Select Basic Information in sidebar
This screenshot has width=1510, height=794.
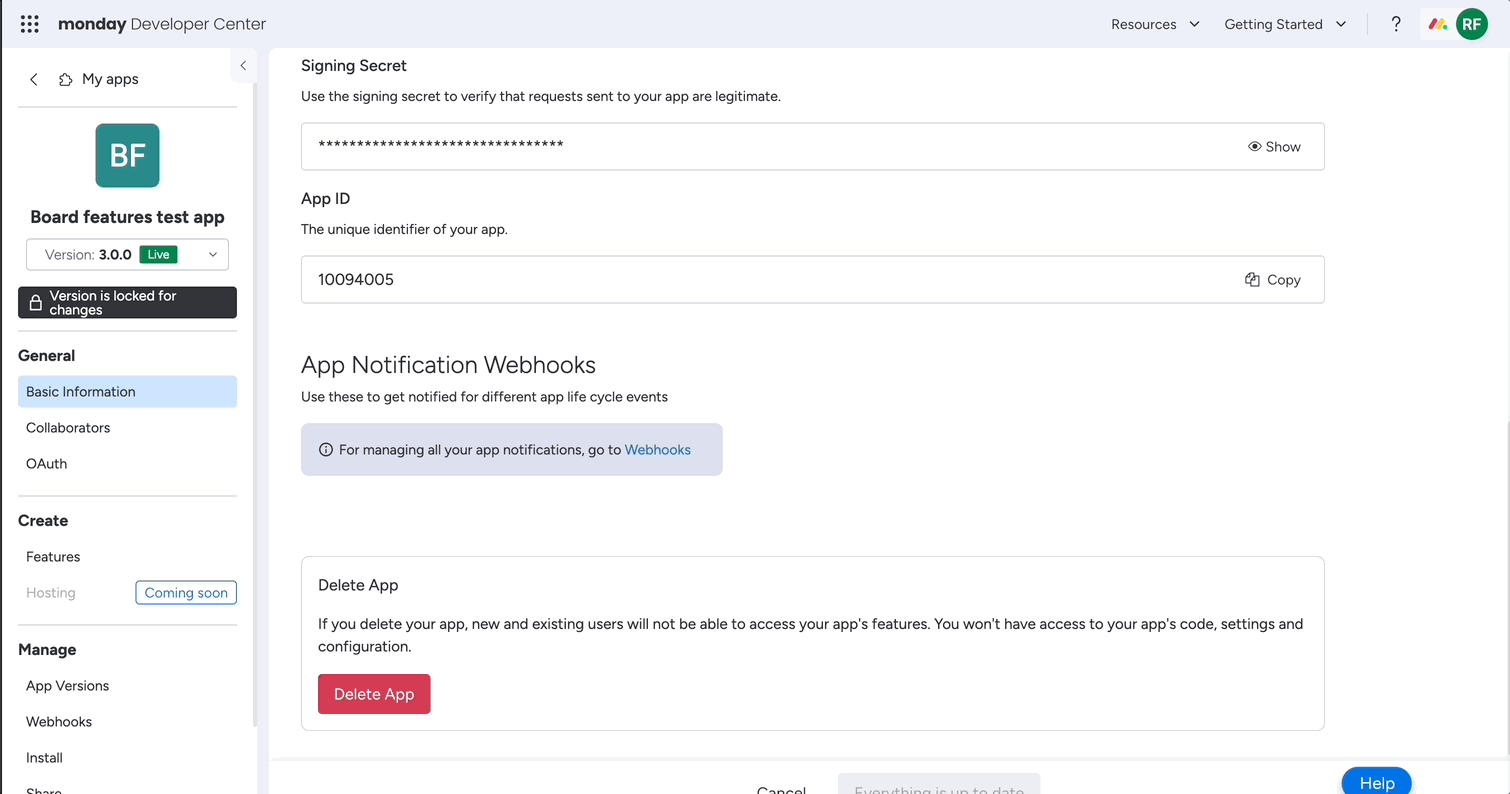127,391
